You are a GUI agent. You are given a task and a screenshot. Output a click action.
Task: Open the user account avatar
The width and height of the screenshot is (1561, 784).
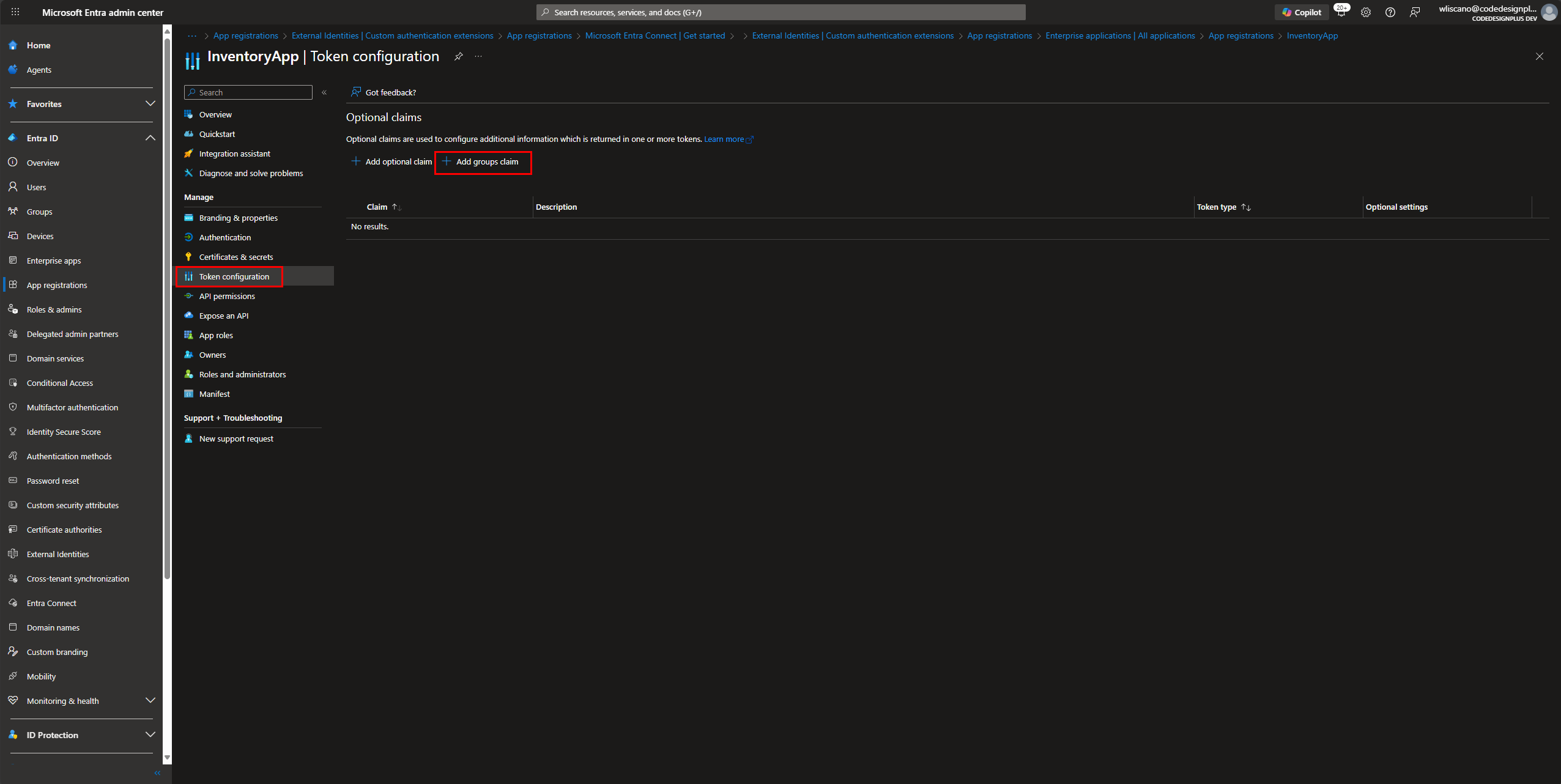pos(1549,12)
